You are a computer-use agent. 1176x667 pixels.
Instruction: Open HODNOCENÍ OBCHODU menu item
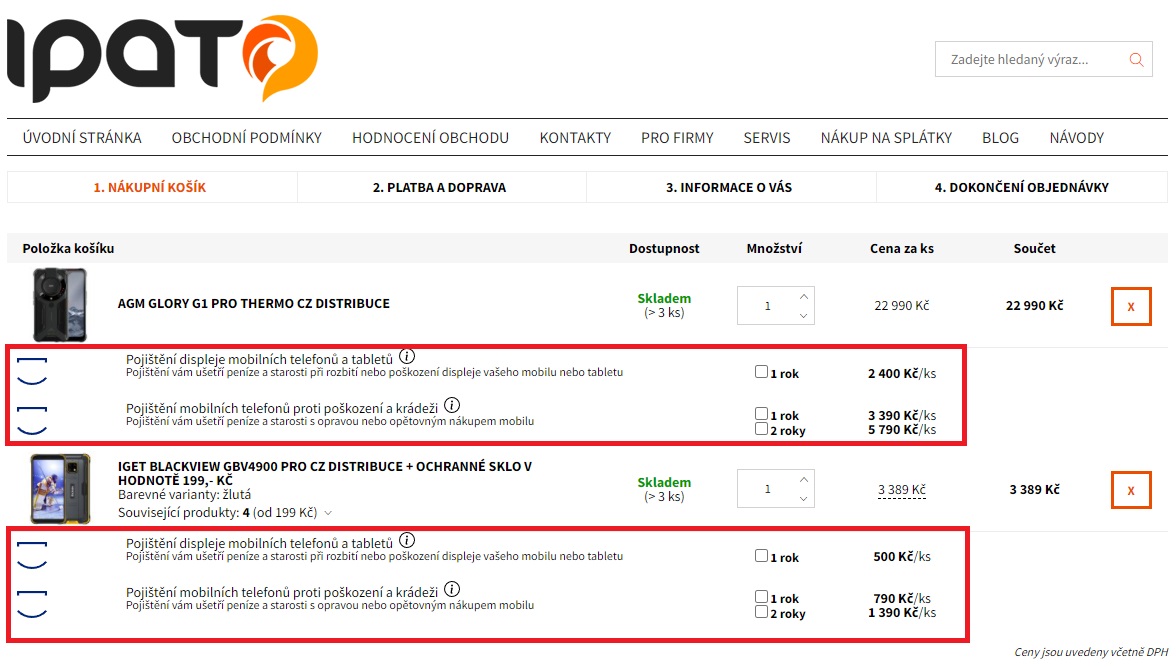pos(430,138)
